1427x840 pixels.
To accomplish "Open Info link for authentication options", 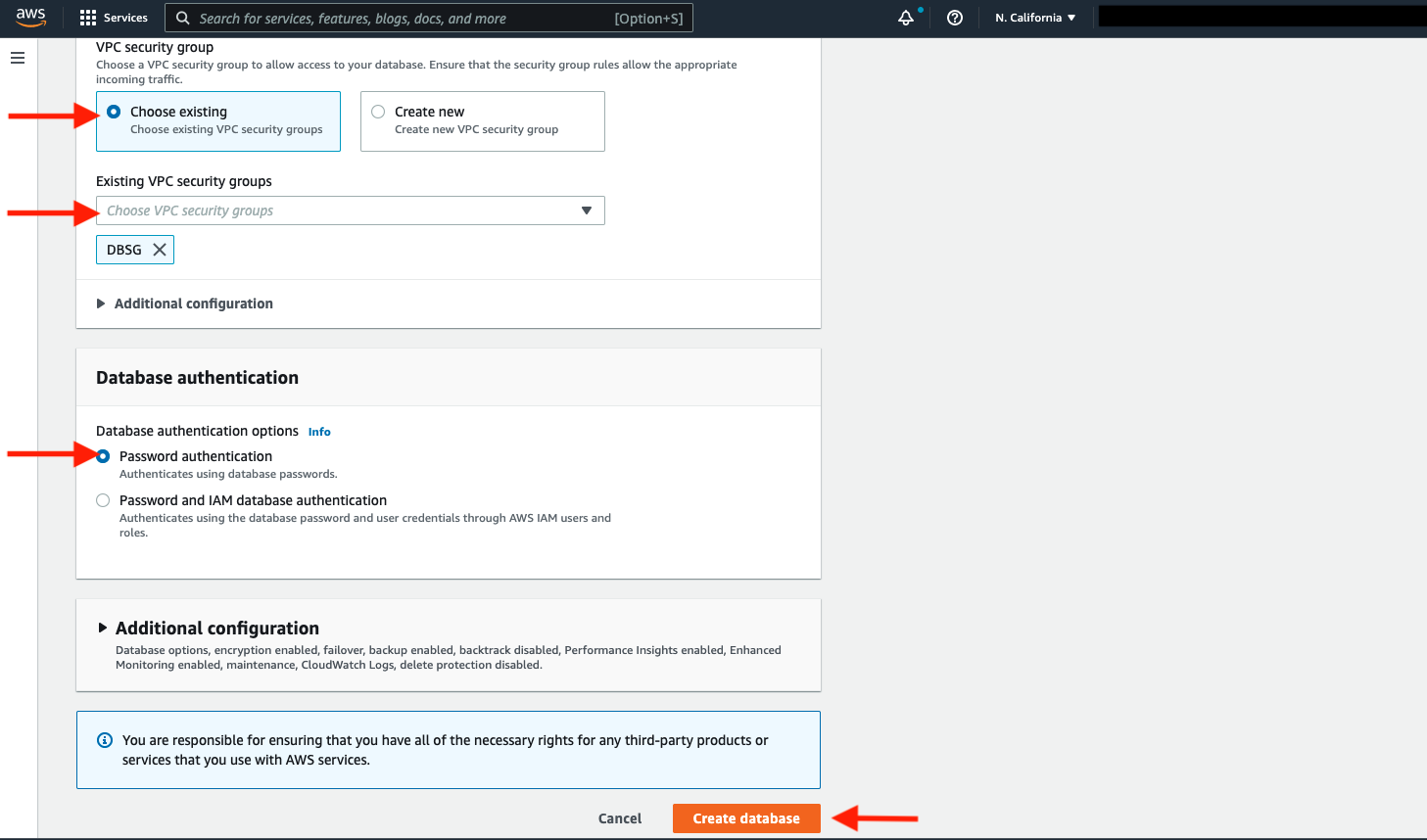I will 319,432.
